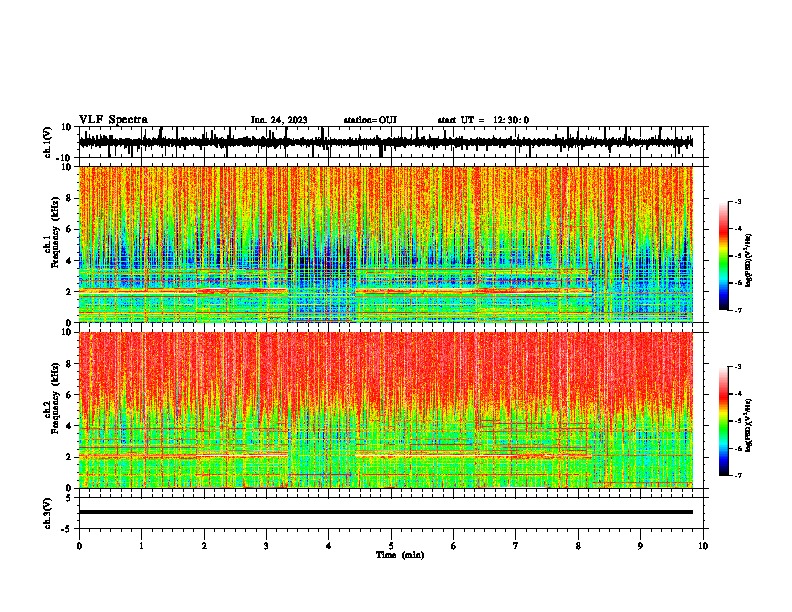Click the "9" minute tick on the time axis

click(640, 546)
